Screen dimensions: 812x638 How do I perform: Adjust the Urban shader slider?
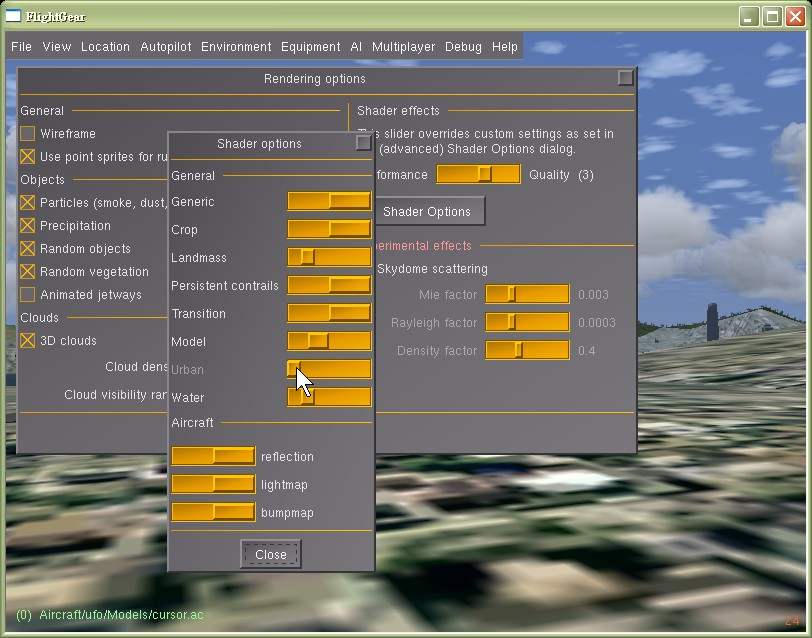329,369
